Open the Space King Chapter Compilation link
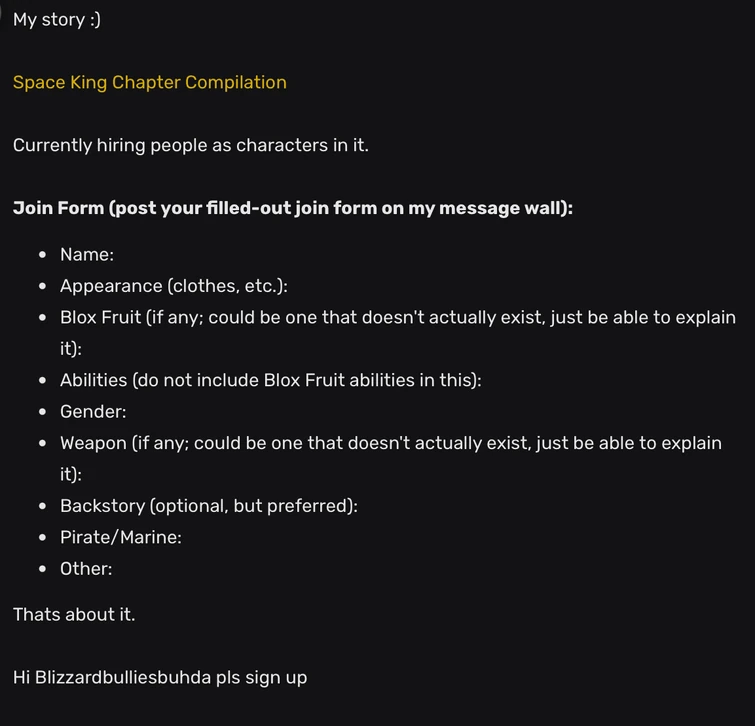The image size is (755, 726). 150,82
